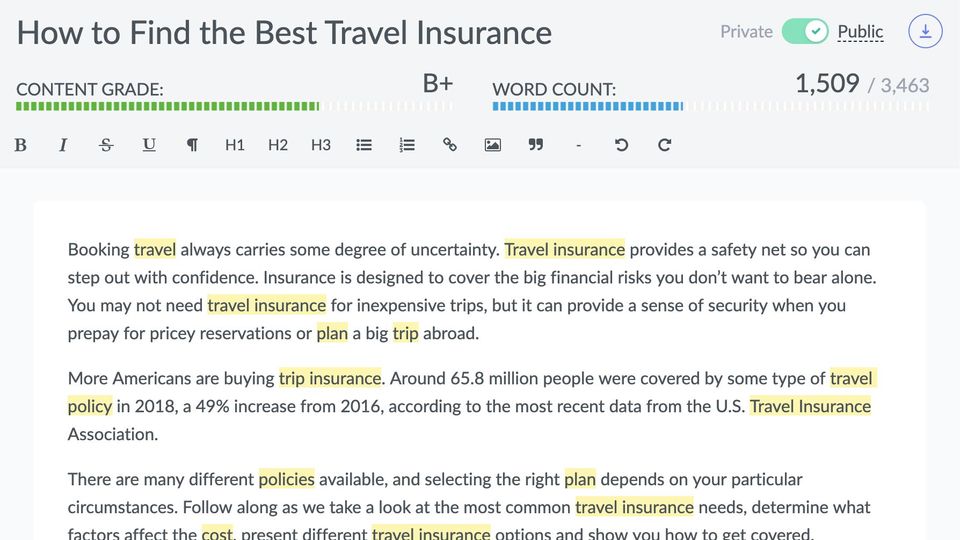Screen dimensions: 960x540
Task: Apply strikethrough formatting
Action: coord(106,145)
